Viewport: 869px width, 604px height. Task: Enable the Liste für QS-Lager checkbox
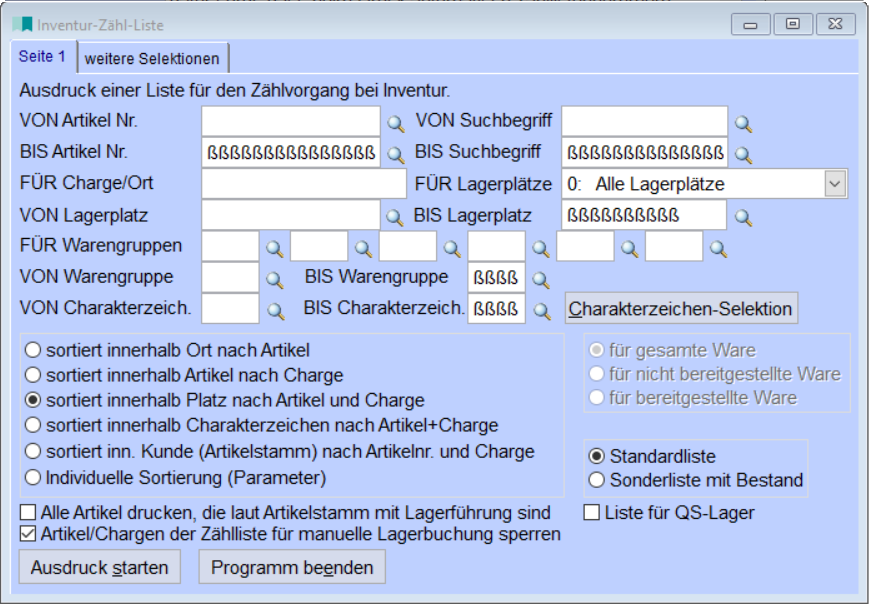click(x=590, y=513)
